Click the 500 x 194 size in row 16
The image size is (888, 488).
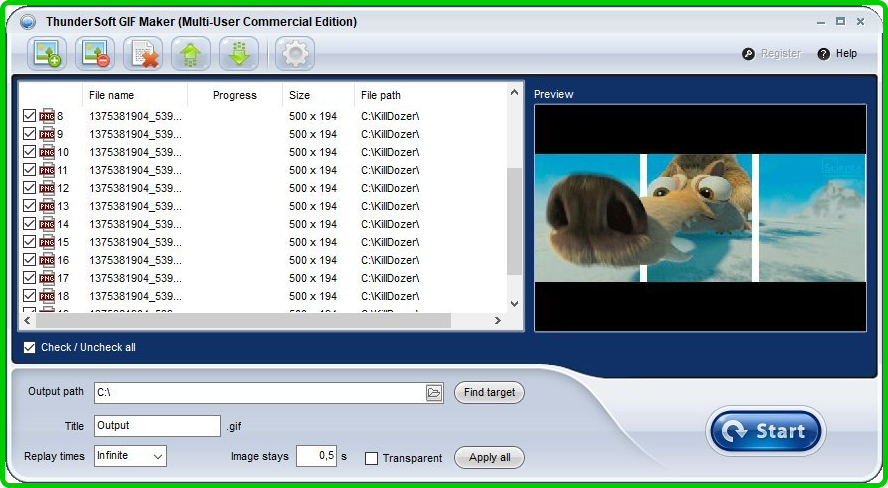(x=313, y=260)
